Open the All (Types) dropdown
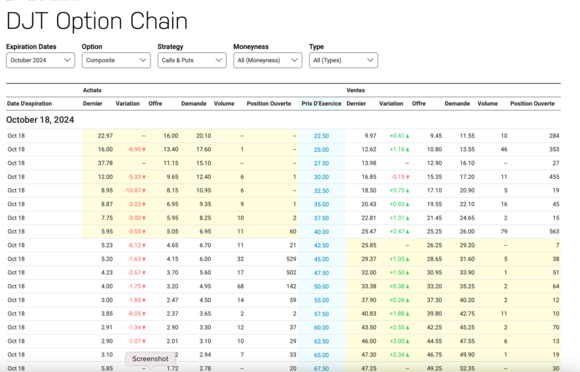580x372 pixels. (343, 60)
